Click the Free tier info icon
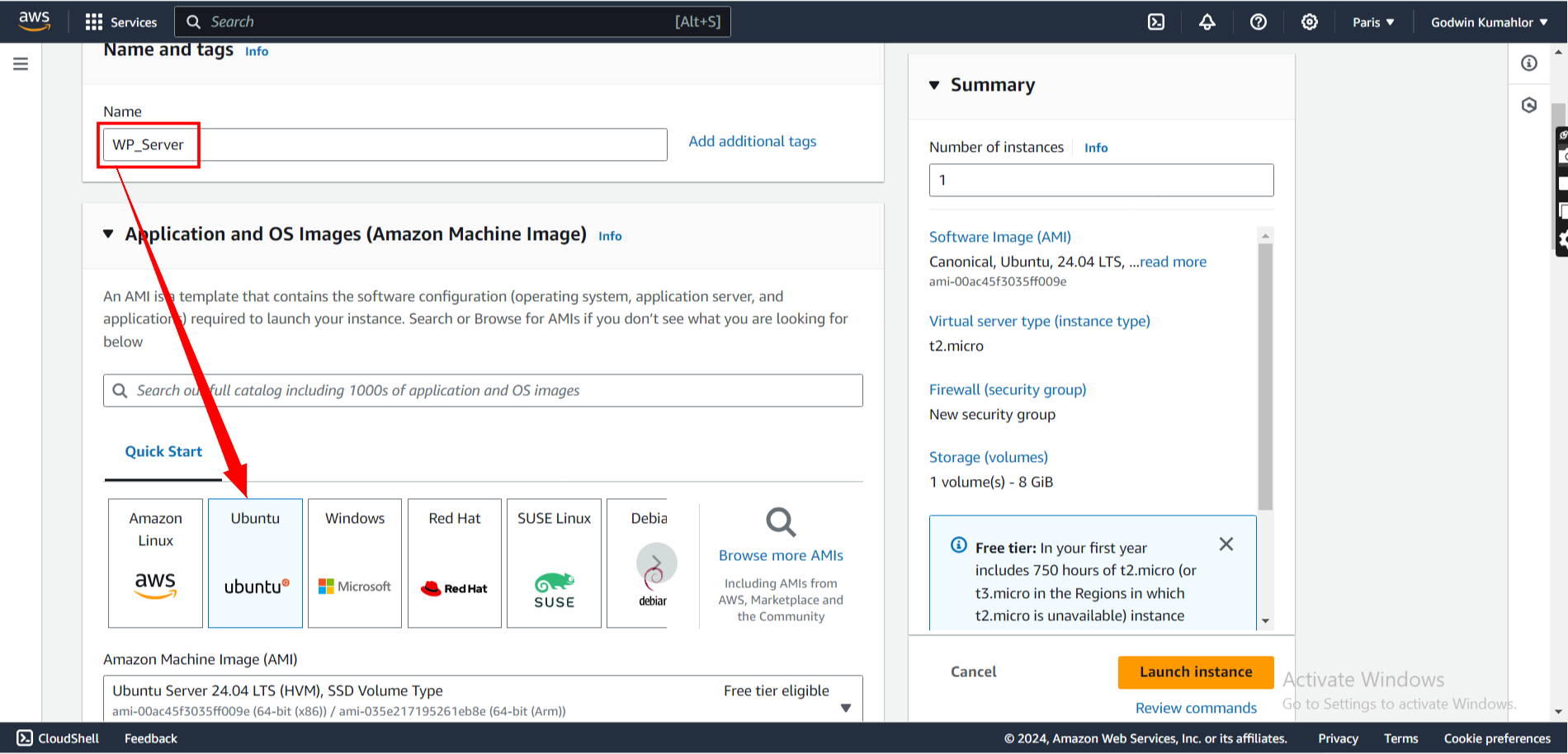The width and height of the screenshot is (1568, 754). [x=959, y=544]
